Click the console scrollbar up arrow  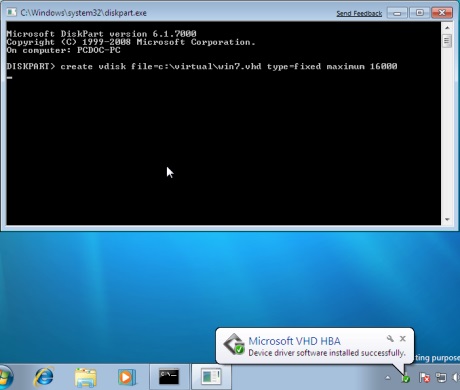[x=447, y=28]
